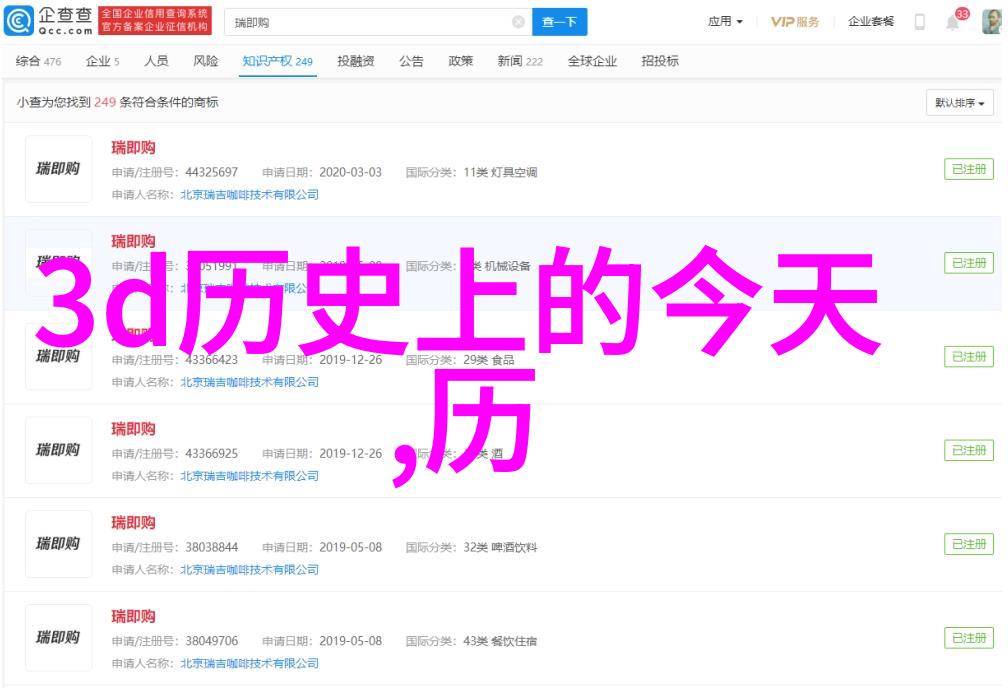This screenshot has width=1008, height=692.
Task: Switch to the 综合 476 tab
Action: coord(39,61)
